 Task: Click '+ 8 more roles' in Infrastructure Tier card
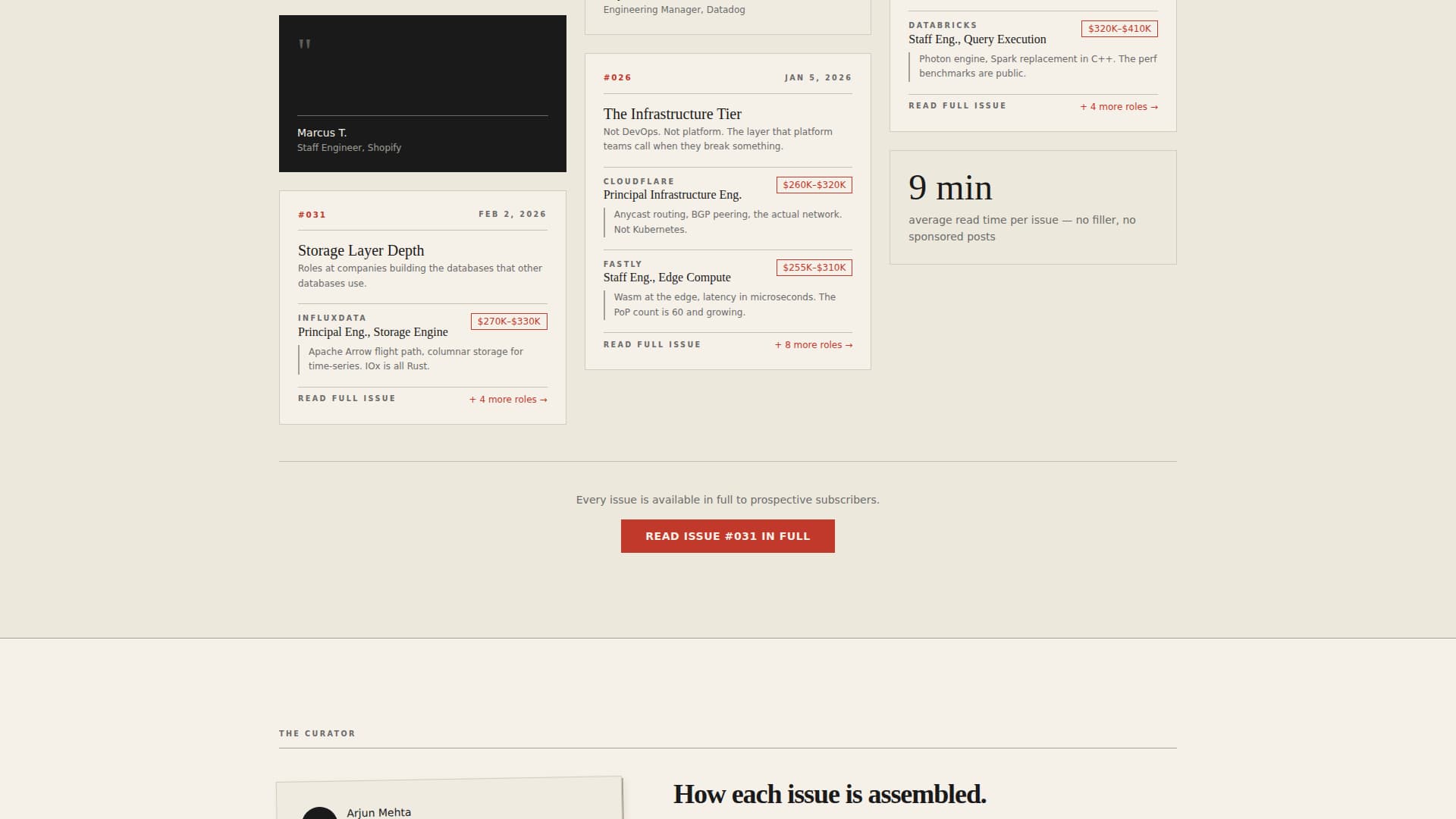click(x=814, y=345)
